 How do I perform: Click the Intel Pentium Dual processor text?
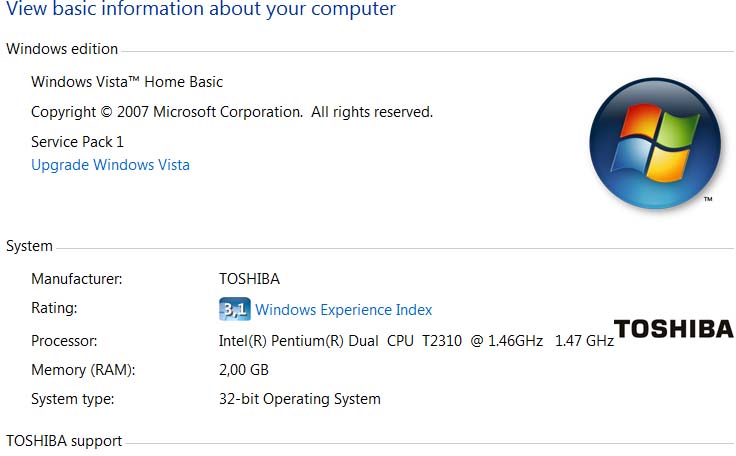(x=416, y=341)
